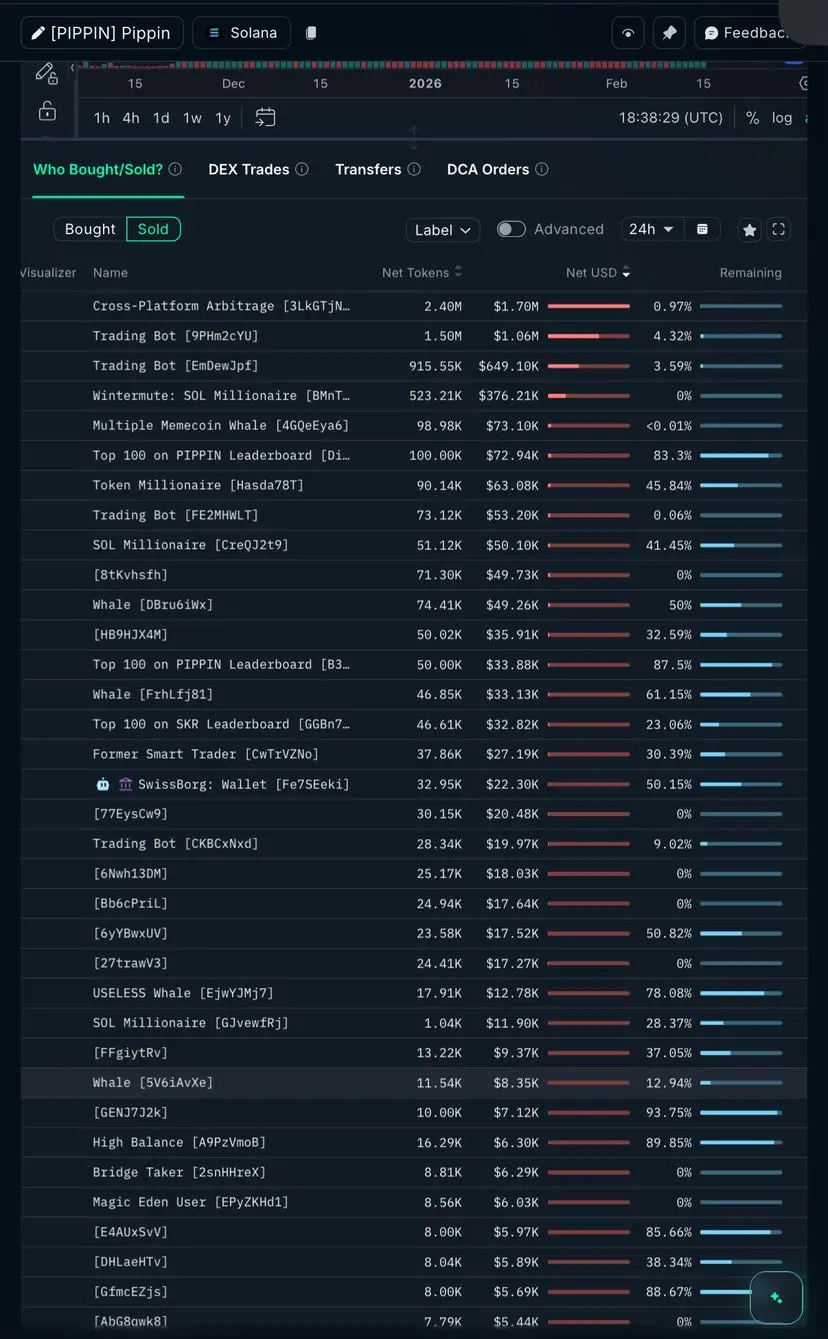This screenshot has height=1339, width=828.
Task: Click the eye watch icon in the header
Action: click(x=628, y=33)
